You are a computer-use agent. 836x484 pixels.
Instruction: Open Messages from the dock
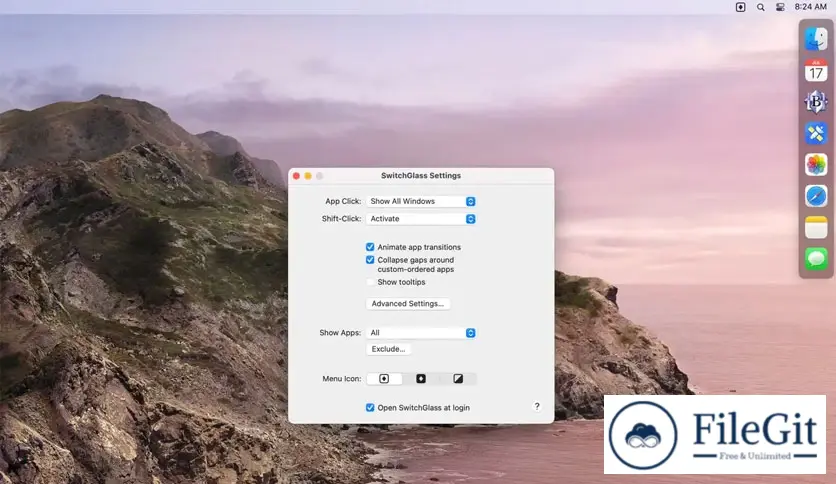pos(816,259)
